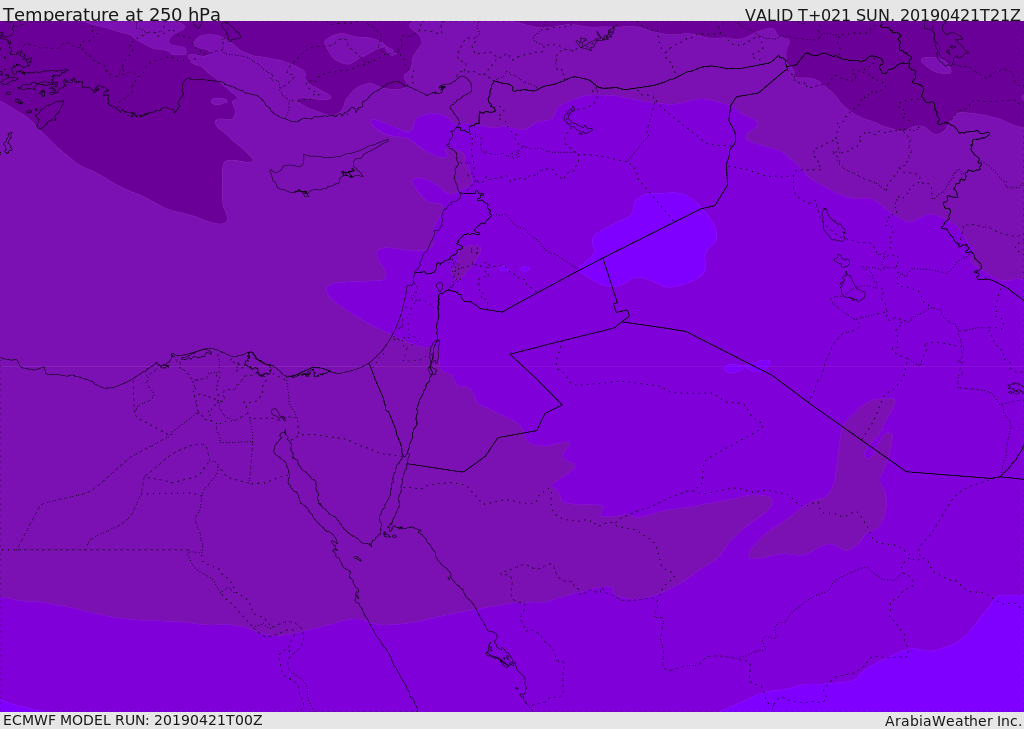Screen dimensions: 1024x729
Task: Click the 'ArabiaWeather Inc.' credit text
Action: point(953,721)
